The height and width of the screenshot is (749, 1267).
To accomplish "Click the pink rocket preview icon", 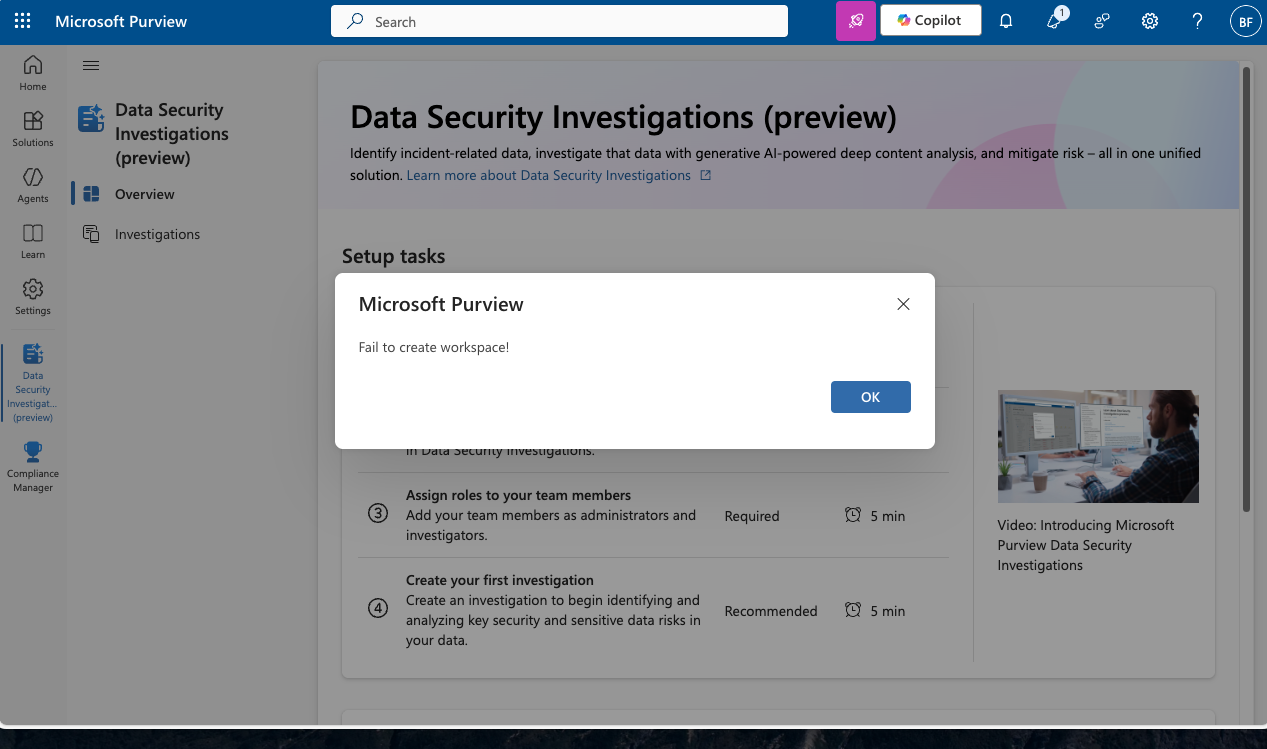I will coord(856,21).
